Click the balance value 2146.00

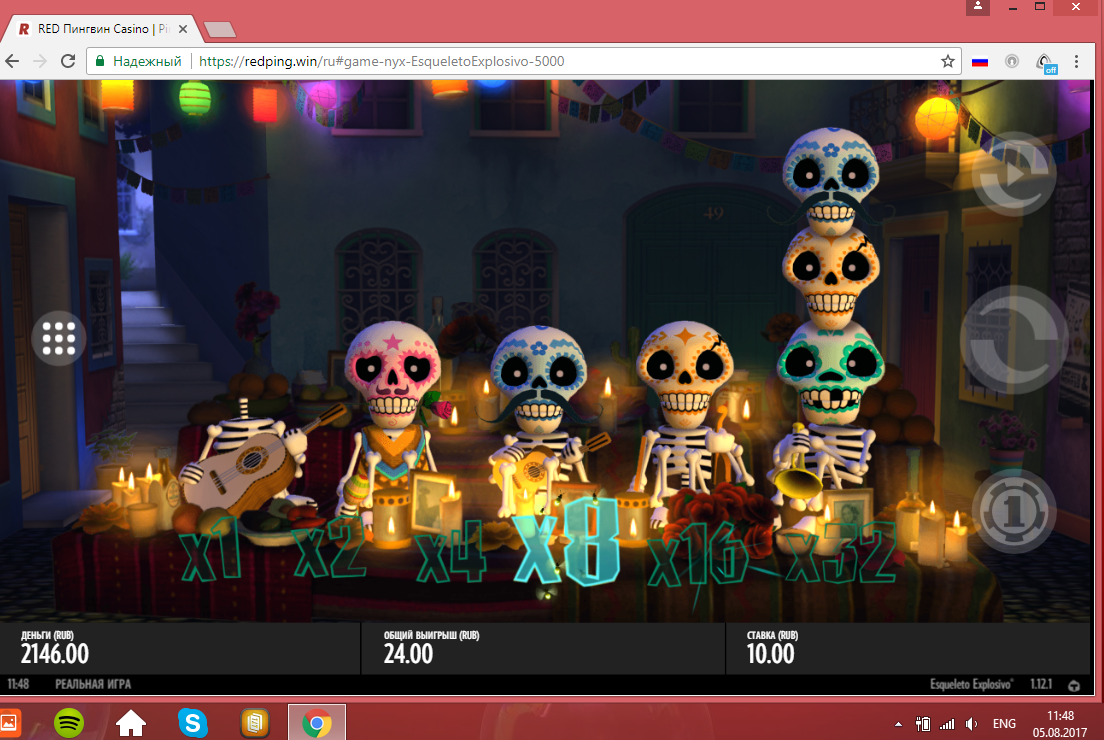[54, 654]
